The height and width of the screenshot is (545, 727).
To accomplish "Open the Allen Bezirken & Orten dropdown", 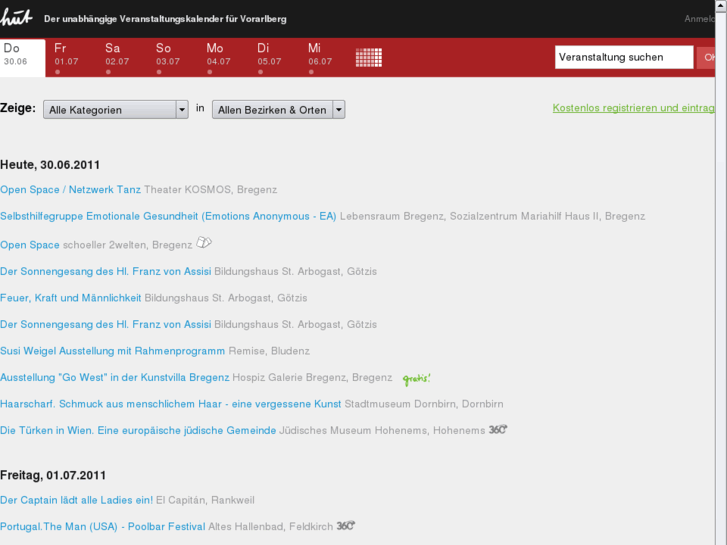I will pyautogui.click(x=279, y=110).
